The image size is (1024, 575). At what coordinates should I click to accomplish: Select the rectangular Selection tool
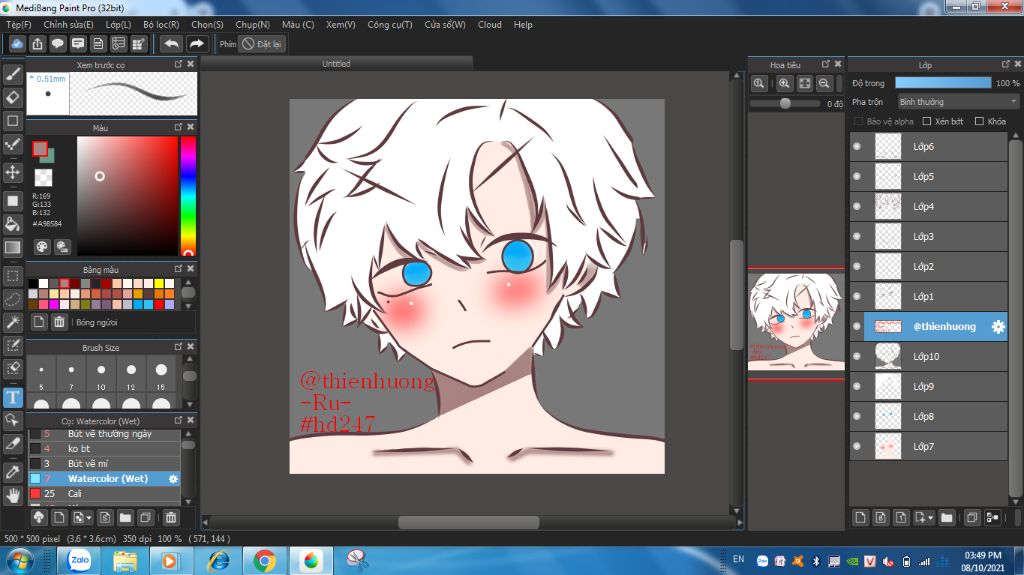coord(13,276)
